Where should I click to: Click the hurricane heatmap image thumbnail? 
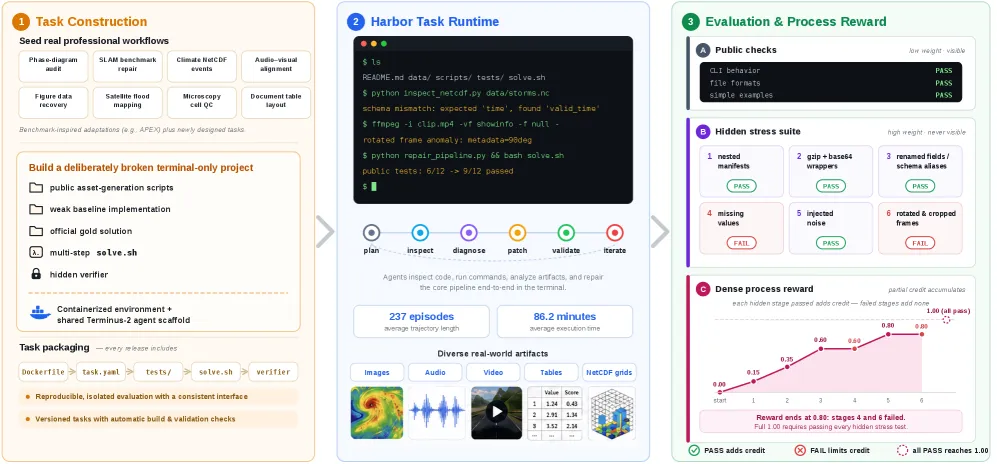point(377,413)
